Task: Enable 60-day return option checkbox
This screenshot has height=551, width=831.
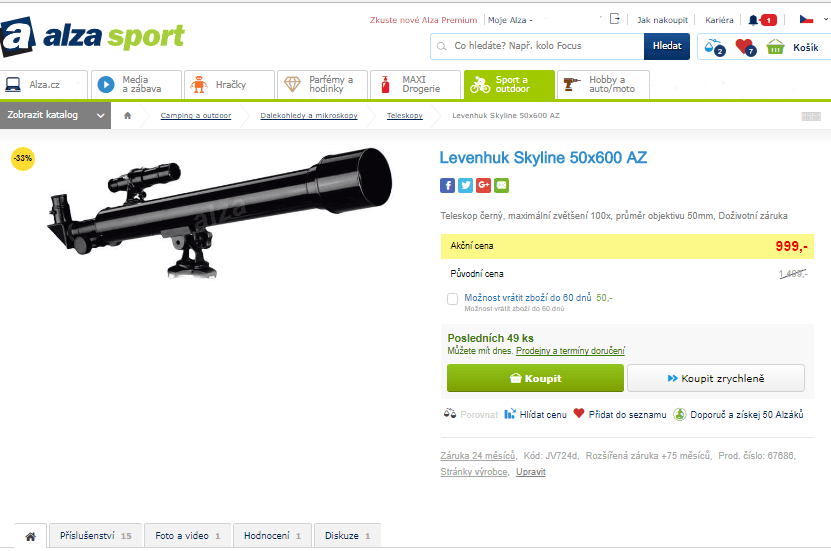Action: pyautogui.click(x=452, y=299)
